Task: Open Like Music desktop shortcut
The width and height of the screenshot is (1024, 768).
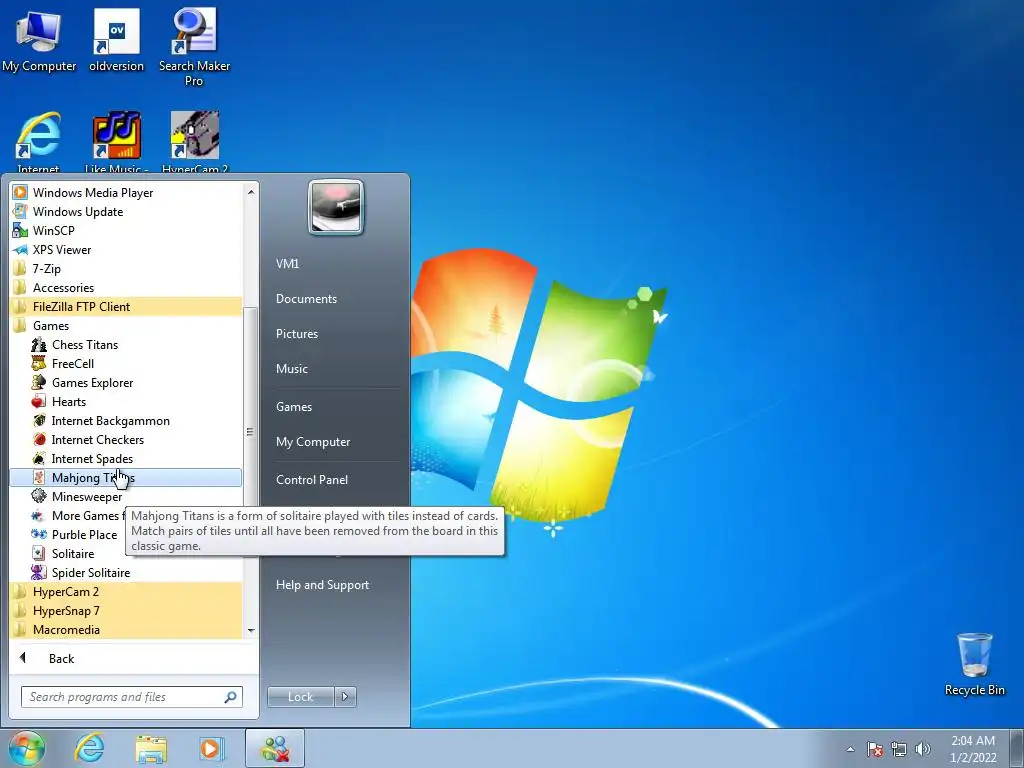Action: click(116, 141)
